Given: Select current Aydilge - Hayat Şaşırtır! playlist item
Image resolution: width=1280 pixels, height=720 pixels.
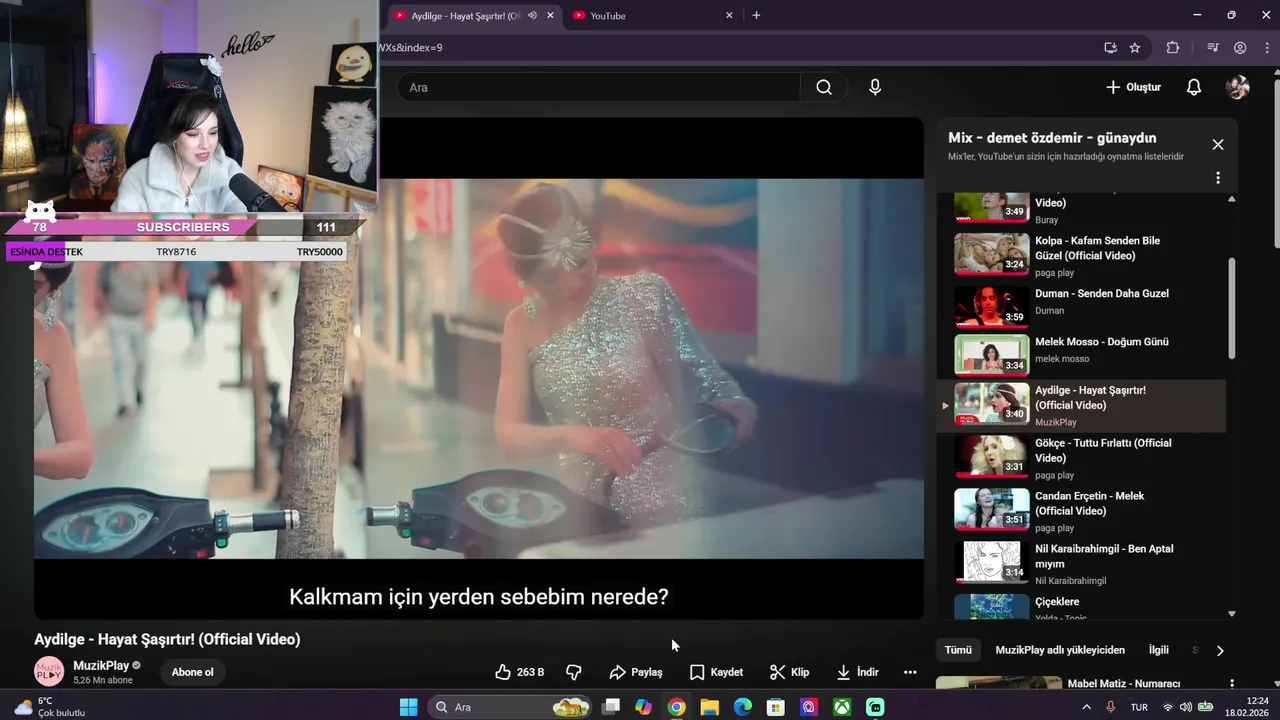Looking at the screenshot, I should click(x=1082, y=405).
